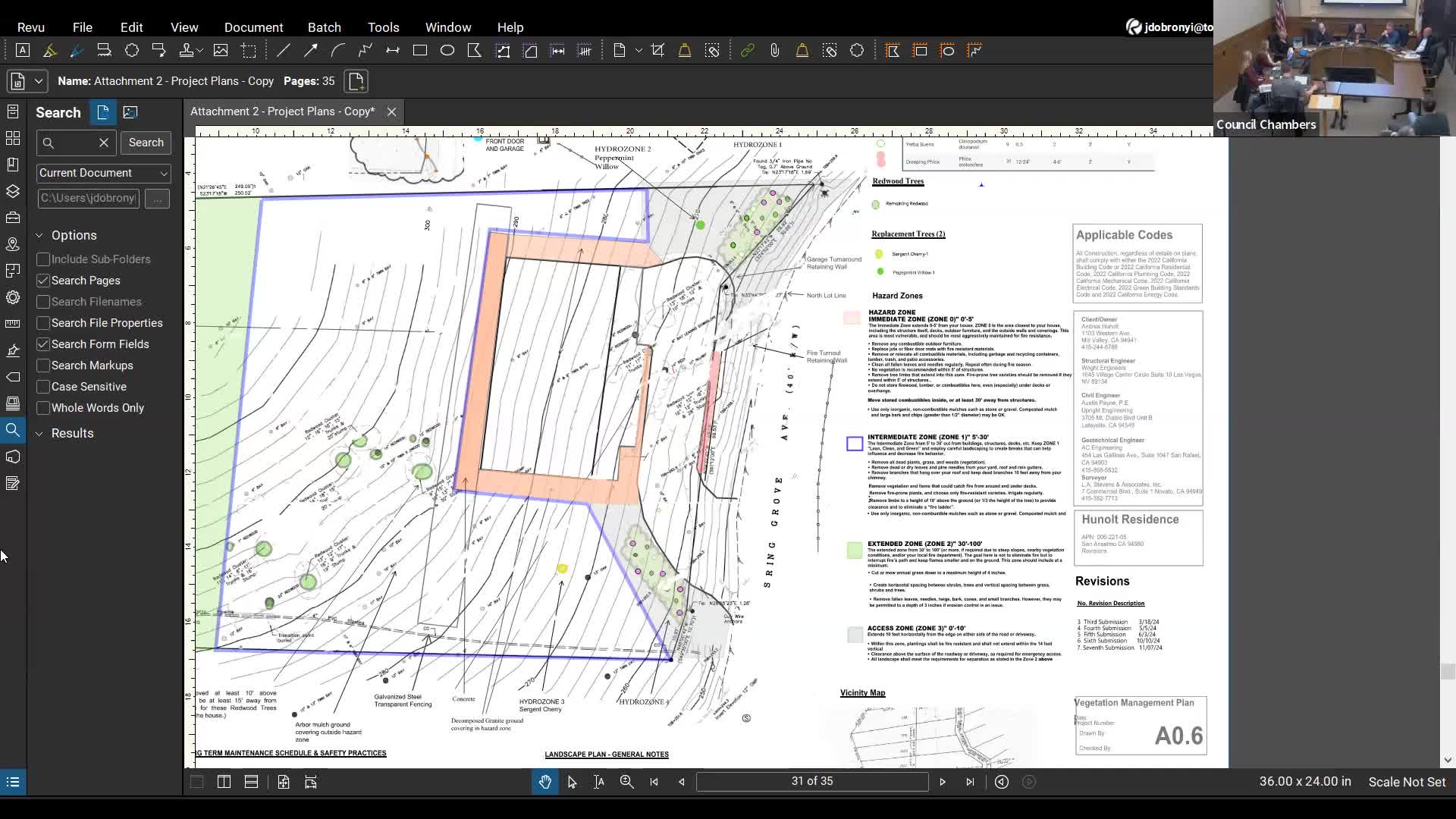
Task: Uncheck Search Pages option
Action: (43, 281)
